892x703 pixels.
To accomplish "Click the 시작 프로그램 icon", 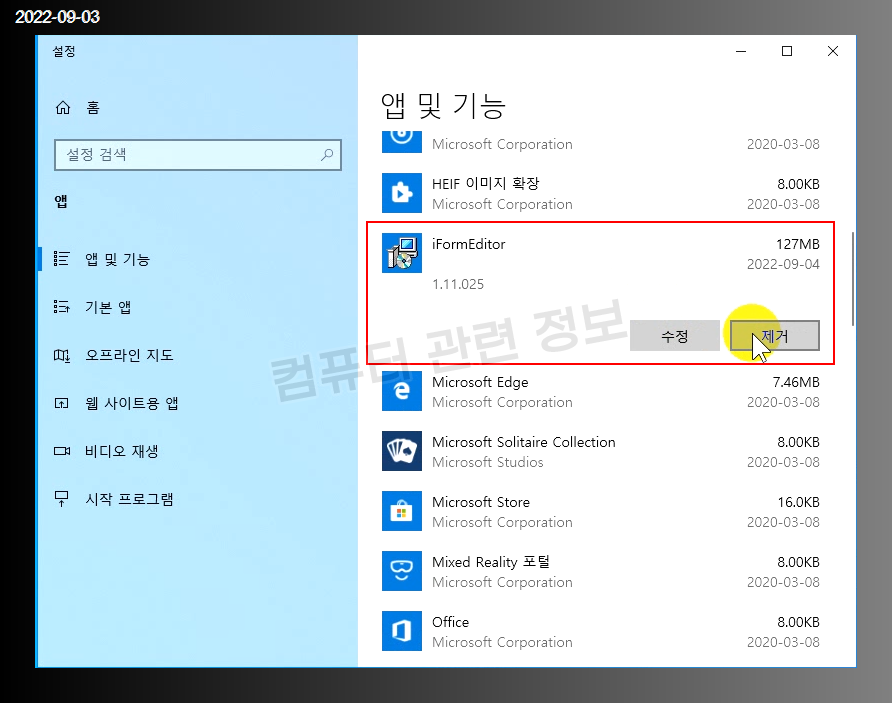I will tap(61, 499).
